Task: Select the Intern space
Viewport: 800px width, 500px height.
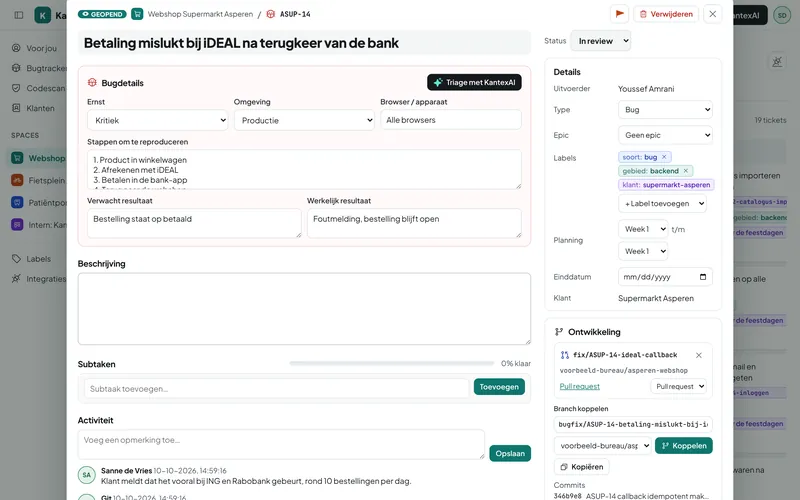Action: 38,224
